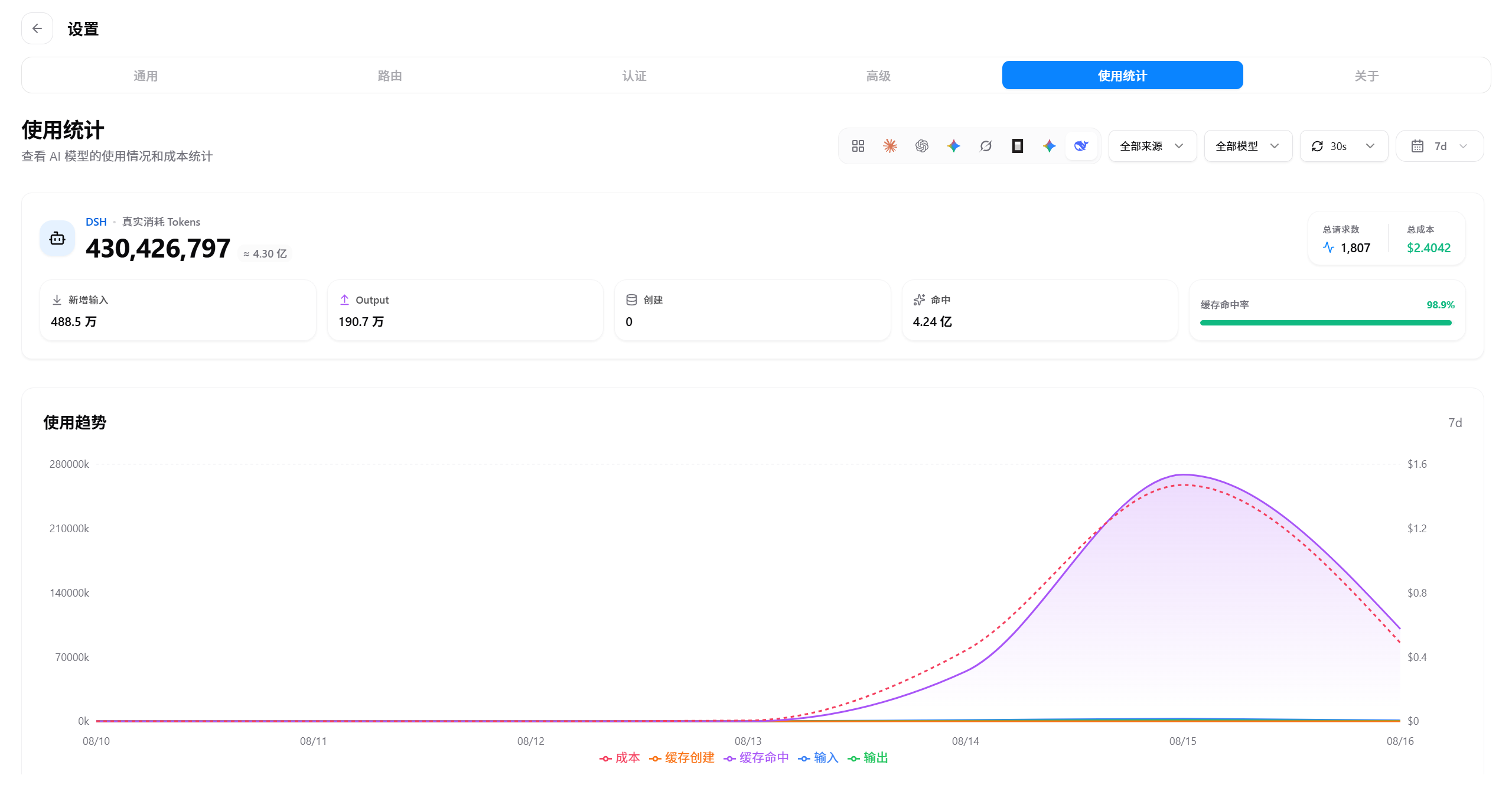Click the DSH label link
The width and height of the screenshot is (1512, 788).
[96, 222]
